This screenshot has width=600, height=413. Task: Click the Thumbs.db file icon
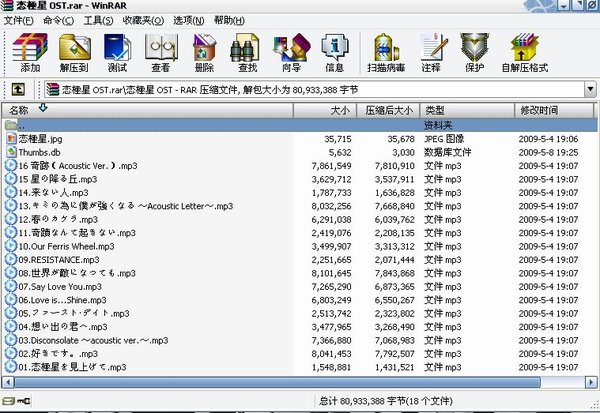[x=11, y=152]
